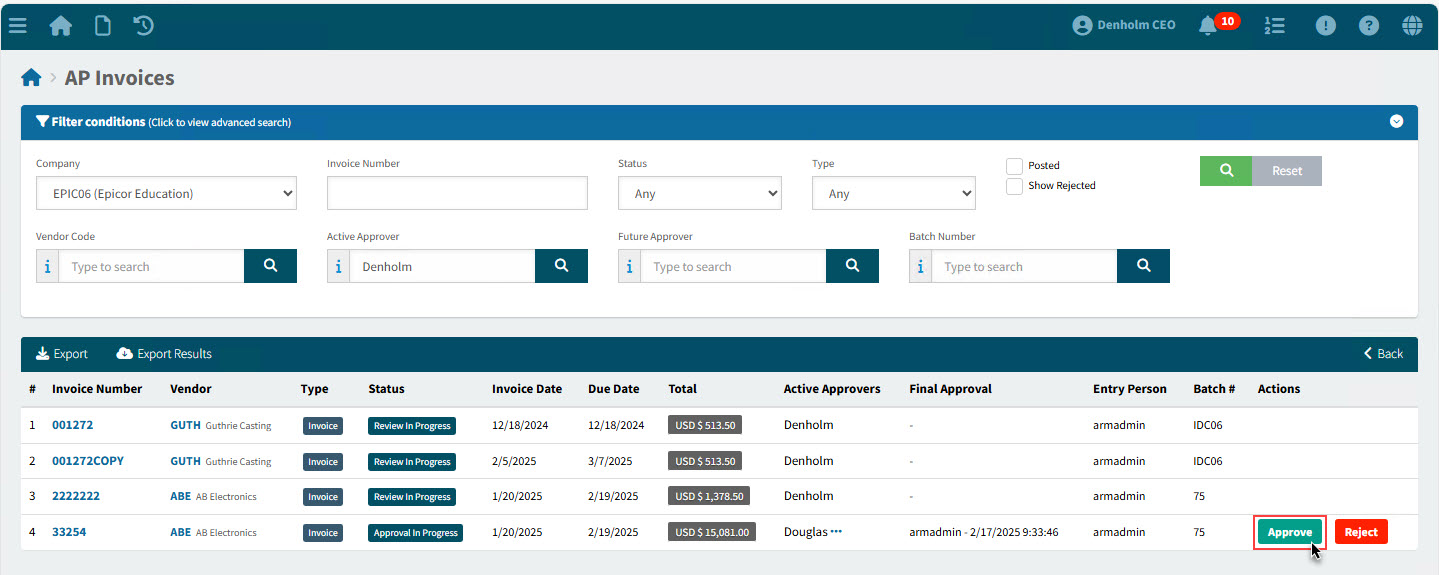Click Export Results in the toolbar

tap(164, 354)
